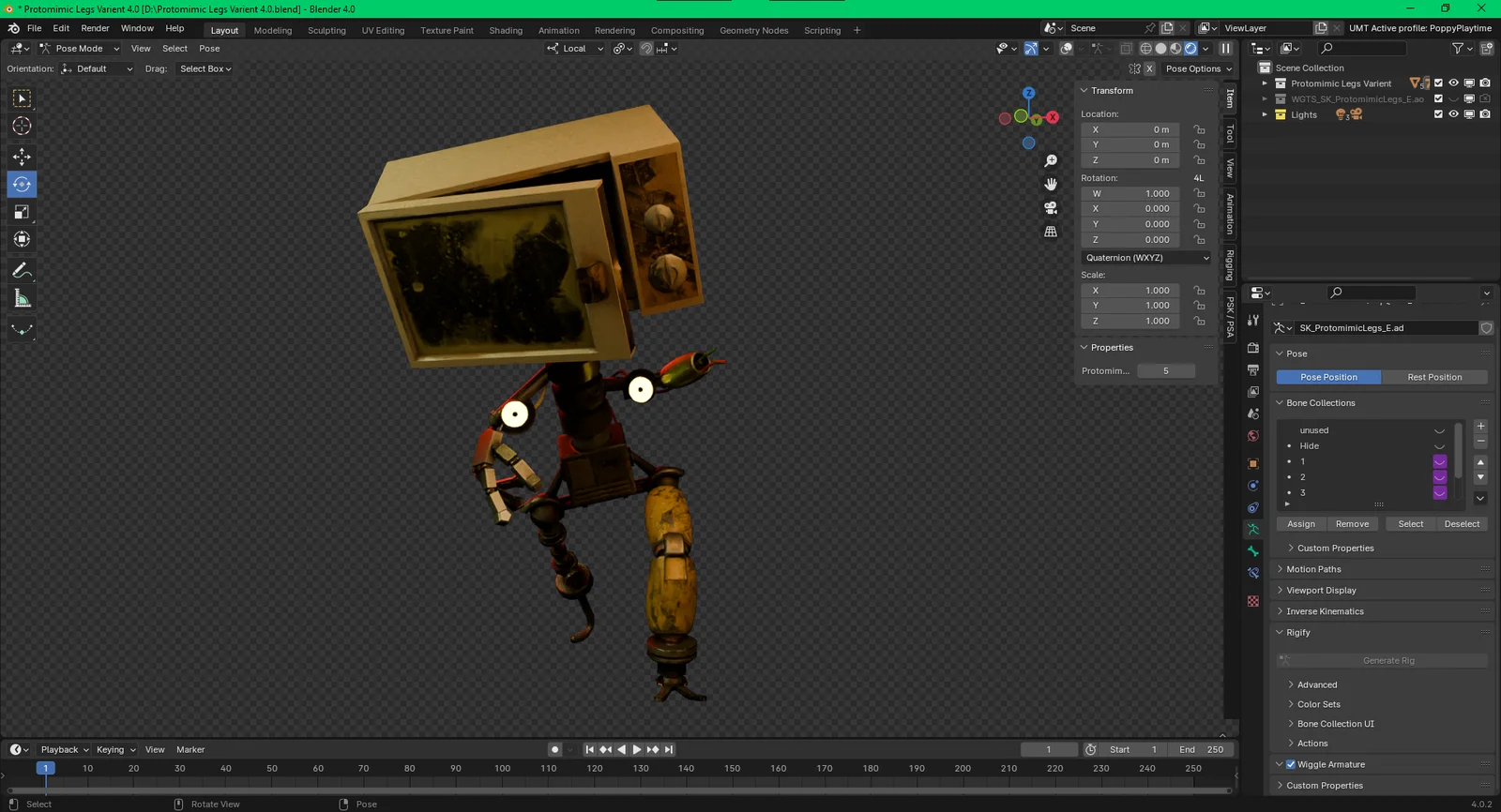Open the Output properties printer icon
The height and width of the screenshot is (812, 1501).
tap(1253, 370)
